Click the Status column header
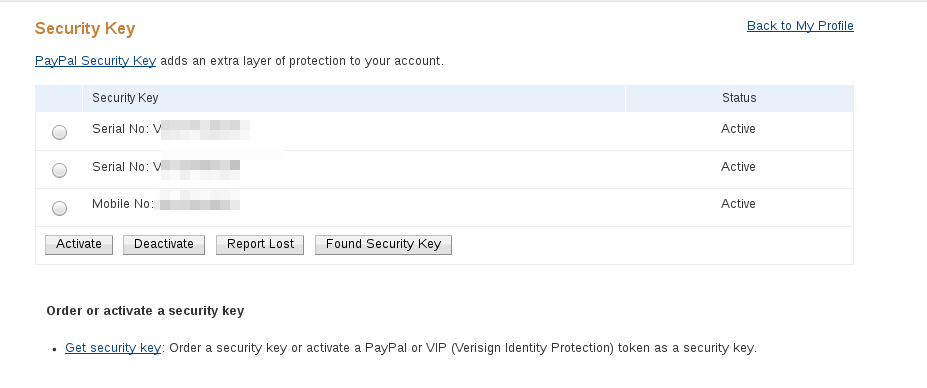 pos(739,98)
